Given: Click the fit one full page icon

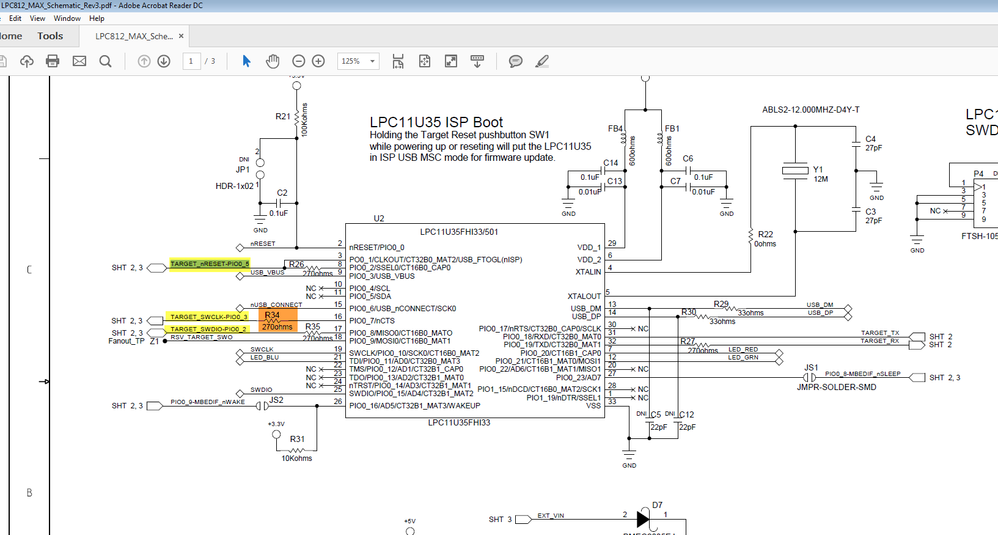Looking at the screenshot, I should tap(425, 61).
